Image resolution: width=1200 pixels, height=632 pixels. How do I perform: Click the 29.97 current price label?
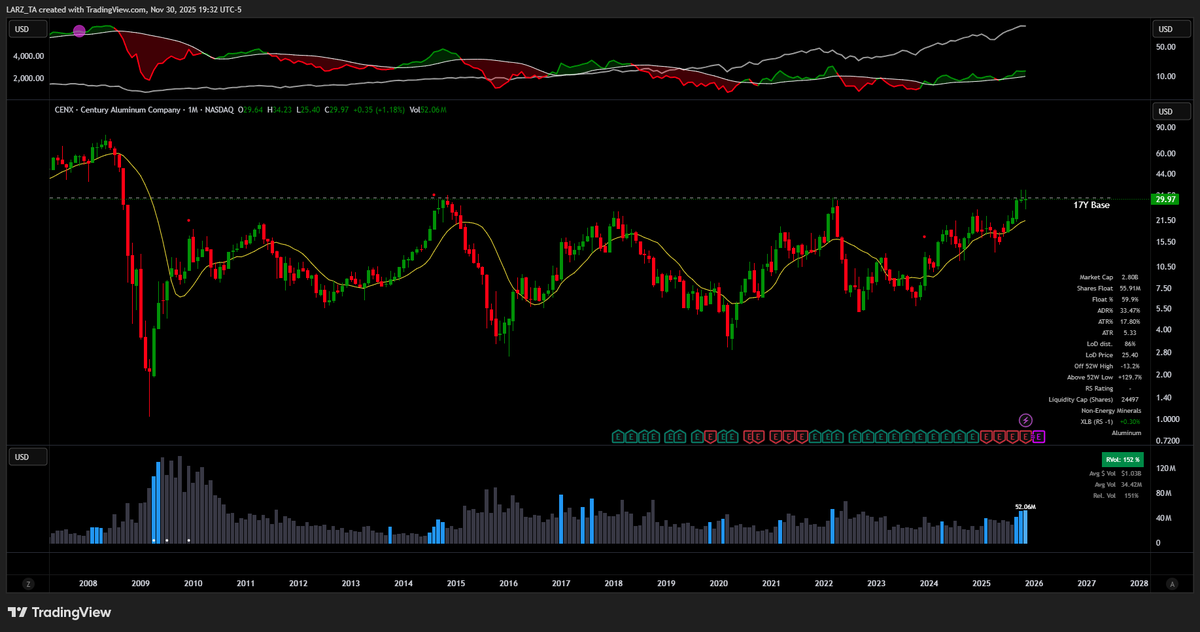tap(1164, 199)
